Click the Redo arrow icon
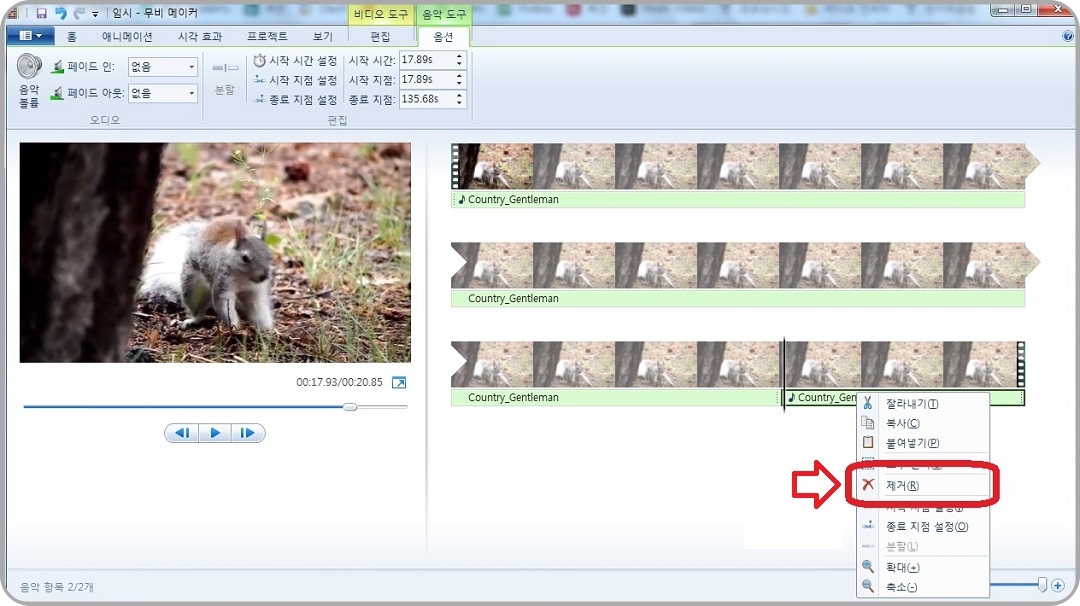The image size is (1080, 606). [79, 13]
